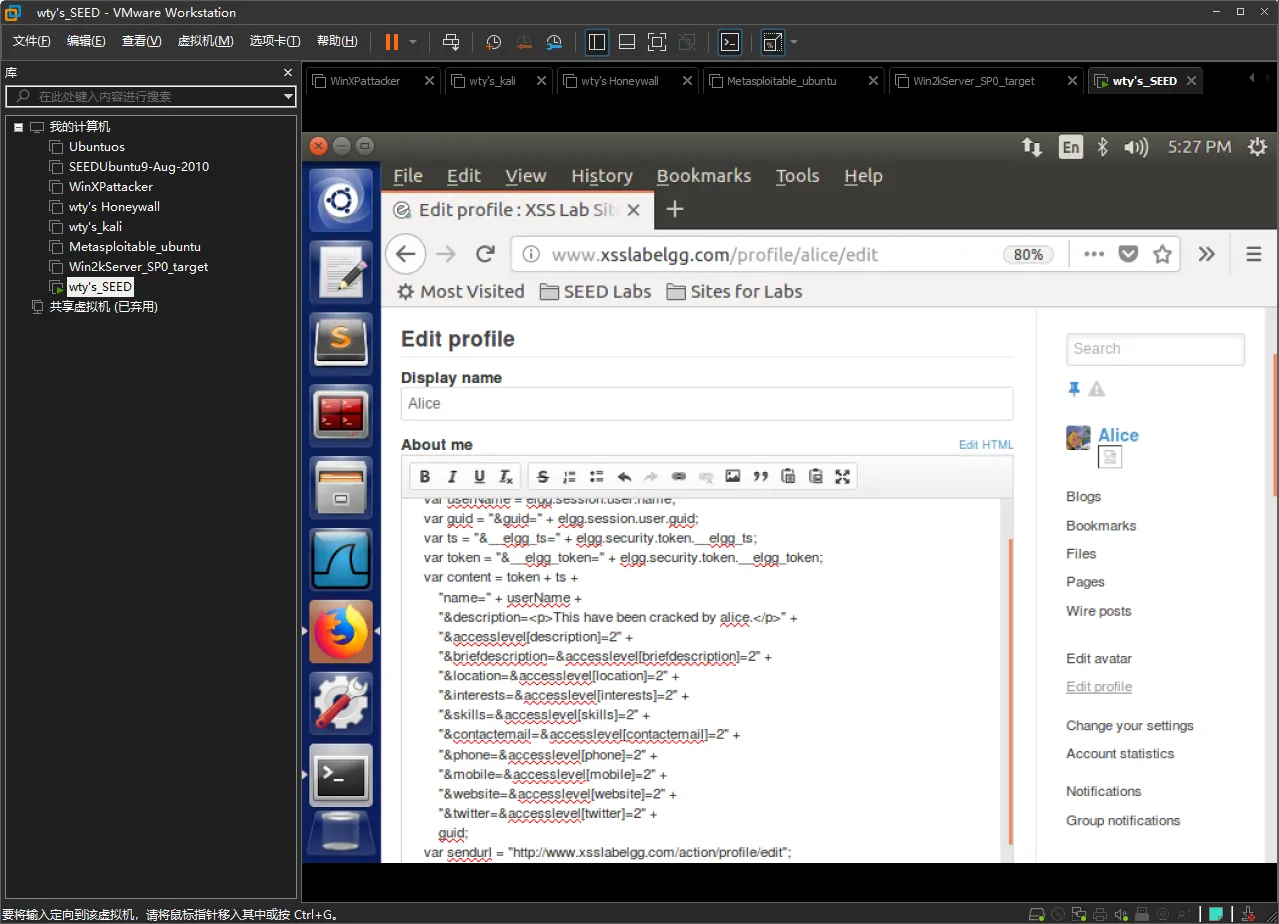1279x924 pixels.
Task: Open the Blogs link in sidebar
Action: pyautogui.click(x=1083, y=497)
